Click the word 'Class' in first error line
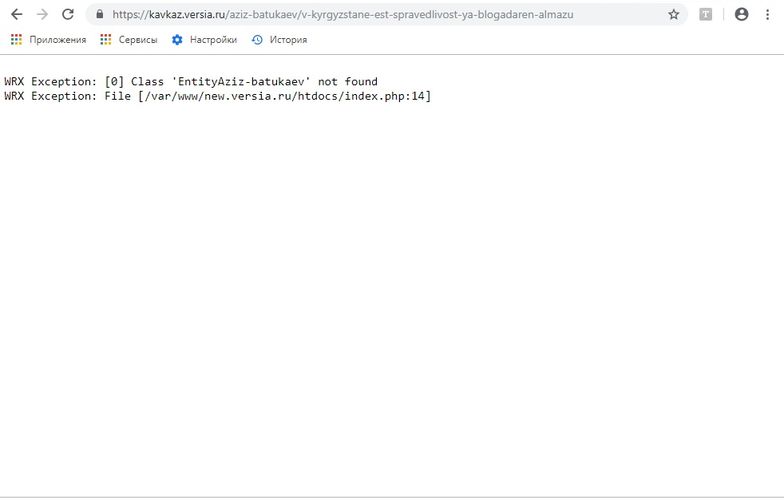Image resolution: width=784 pixels, height=500 pixels. click(x=147, y=81)
